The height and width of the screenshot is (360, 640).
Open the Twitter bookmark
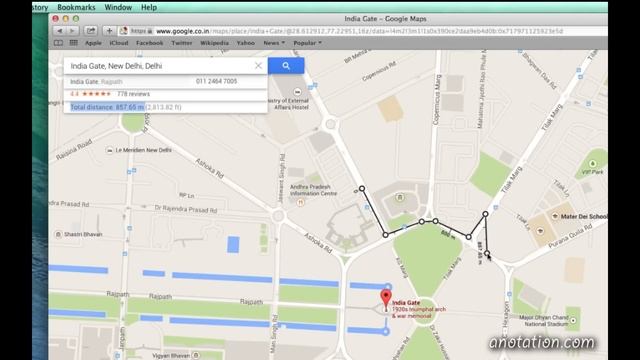point(182,43)
